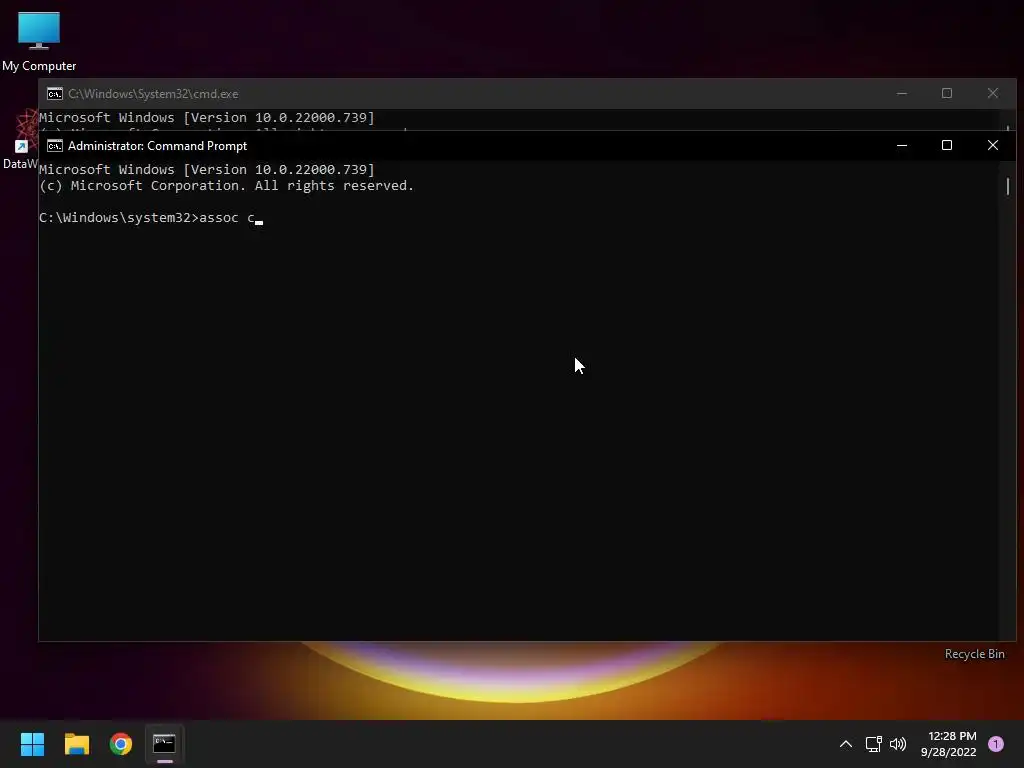Open the notification count badge
This screenshot has height=768, width=1024.
(x=996, y=744)
